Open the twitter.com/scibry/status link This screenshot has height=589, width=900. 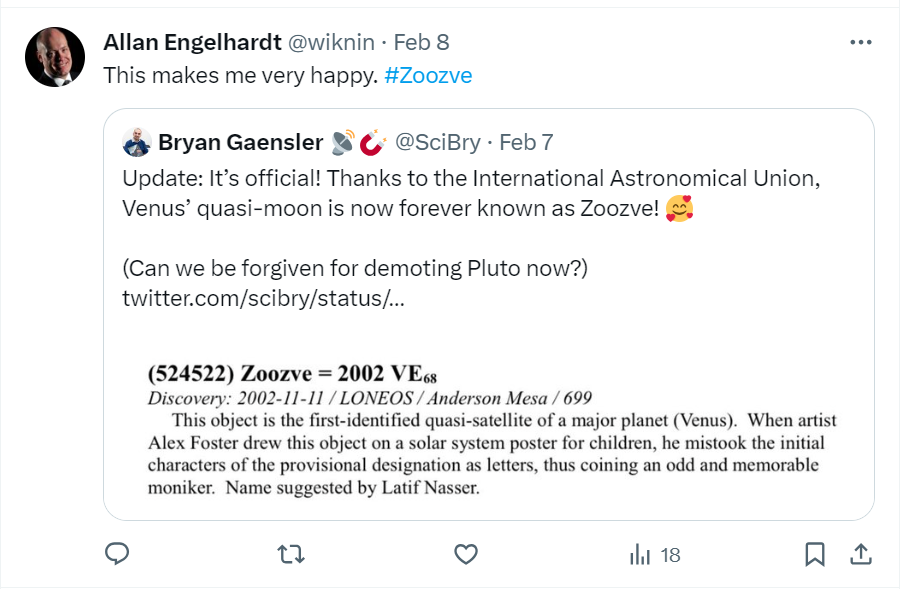263,298
